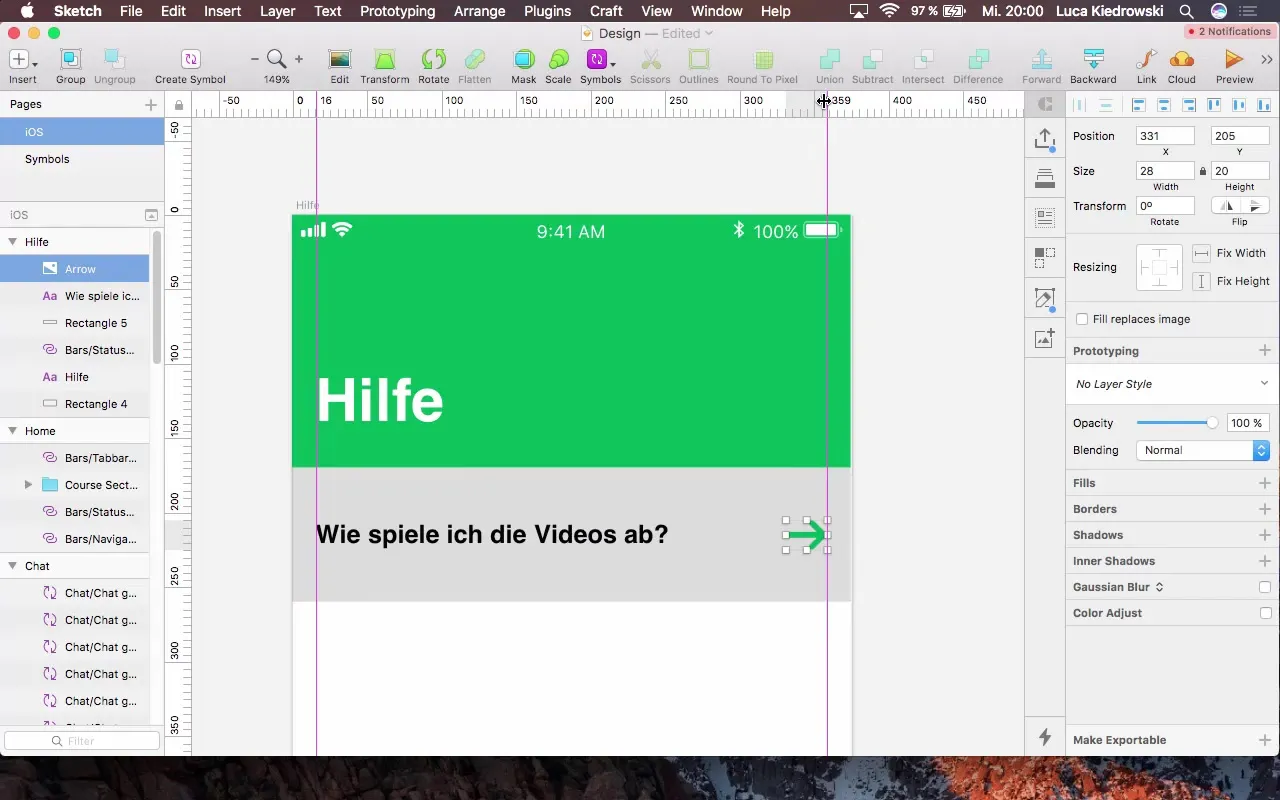This screenshot has height=800, width=1280.
Task: Enable the Color Adjust checkbox
Action: click(1265, 613)
